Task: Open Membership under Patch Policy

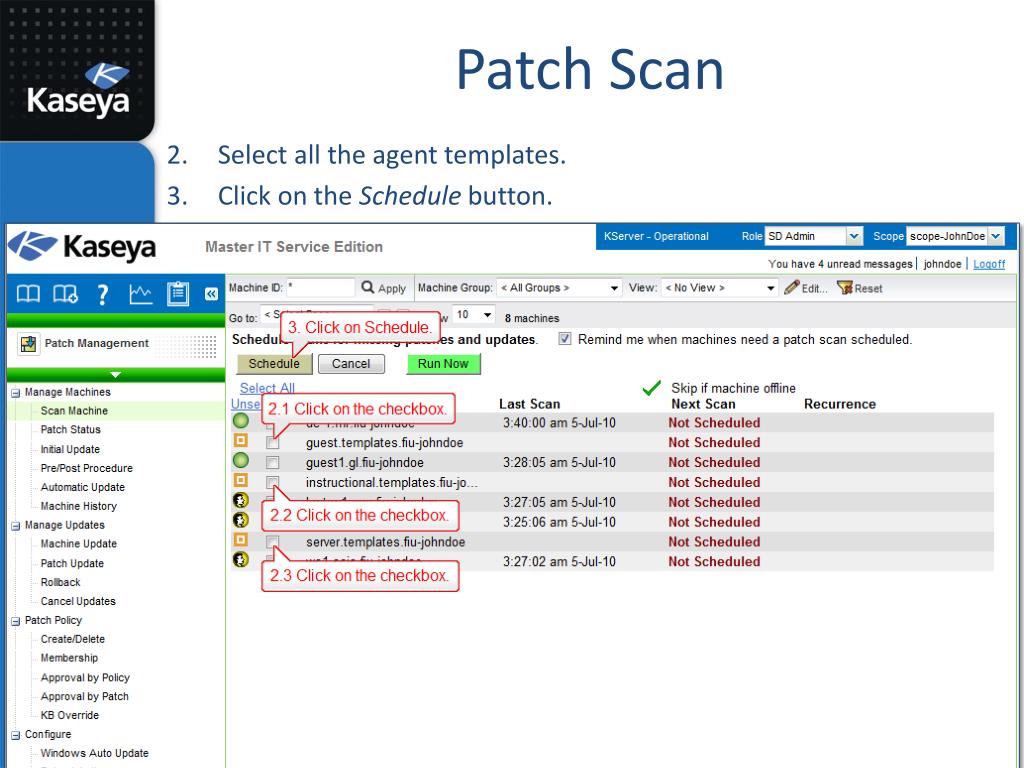Action: click(69, 658)
